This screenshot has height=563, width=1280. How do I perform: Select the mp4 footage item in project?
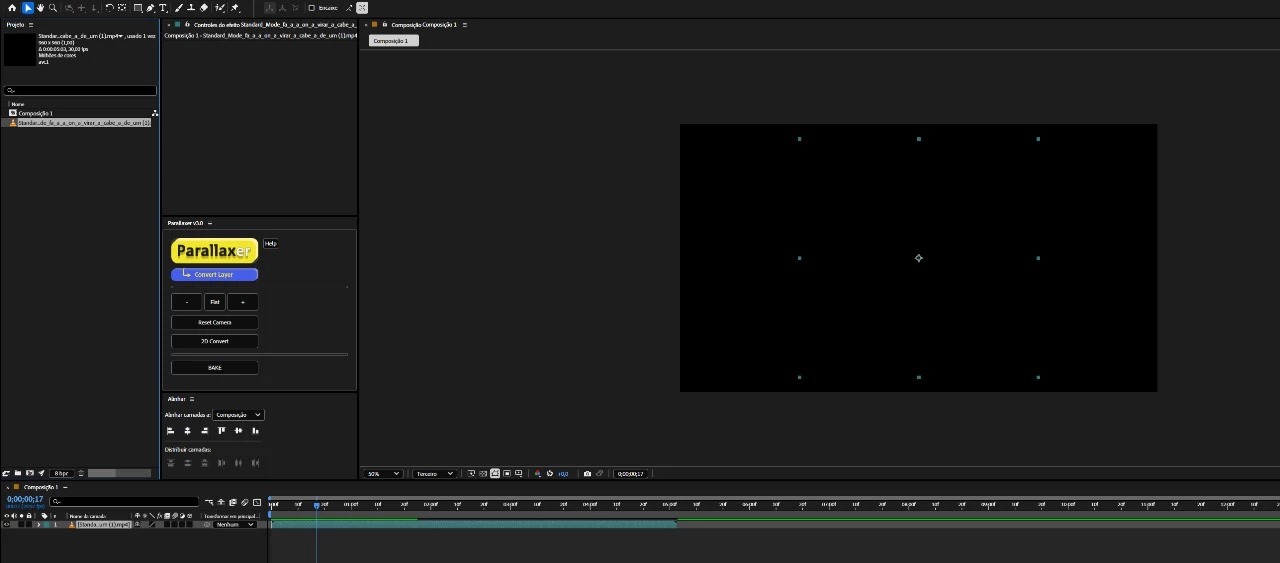point(83,123)
